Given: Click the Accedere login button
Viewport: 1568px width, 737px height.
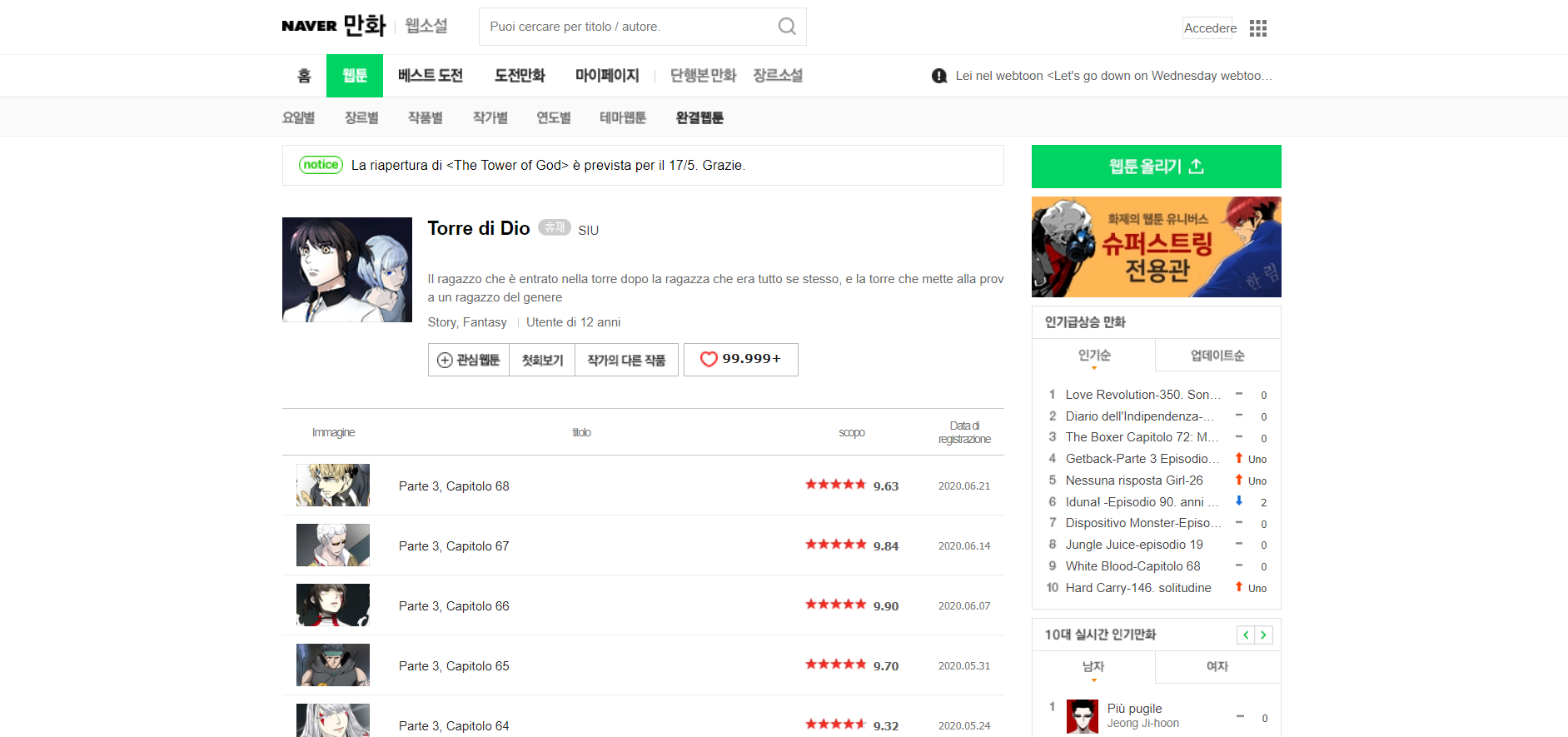Looking at the screenshot, I should click(1207, 28).
